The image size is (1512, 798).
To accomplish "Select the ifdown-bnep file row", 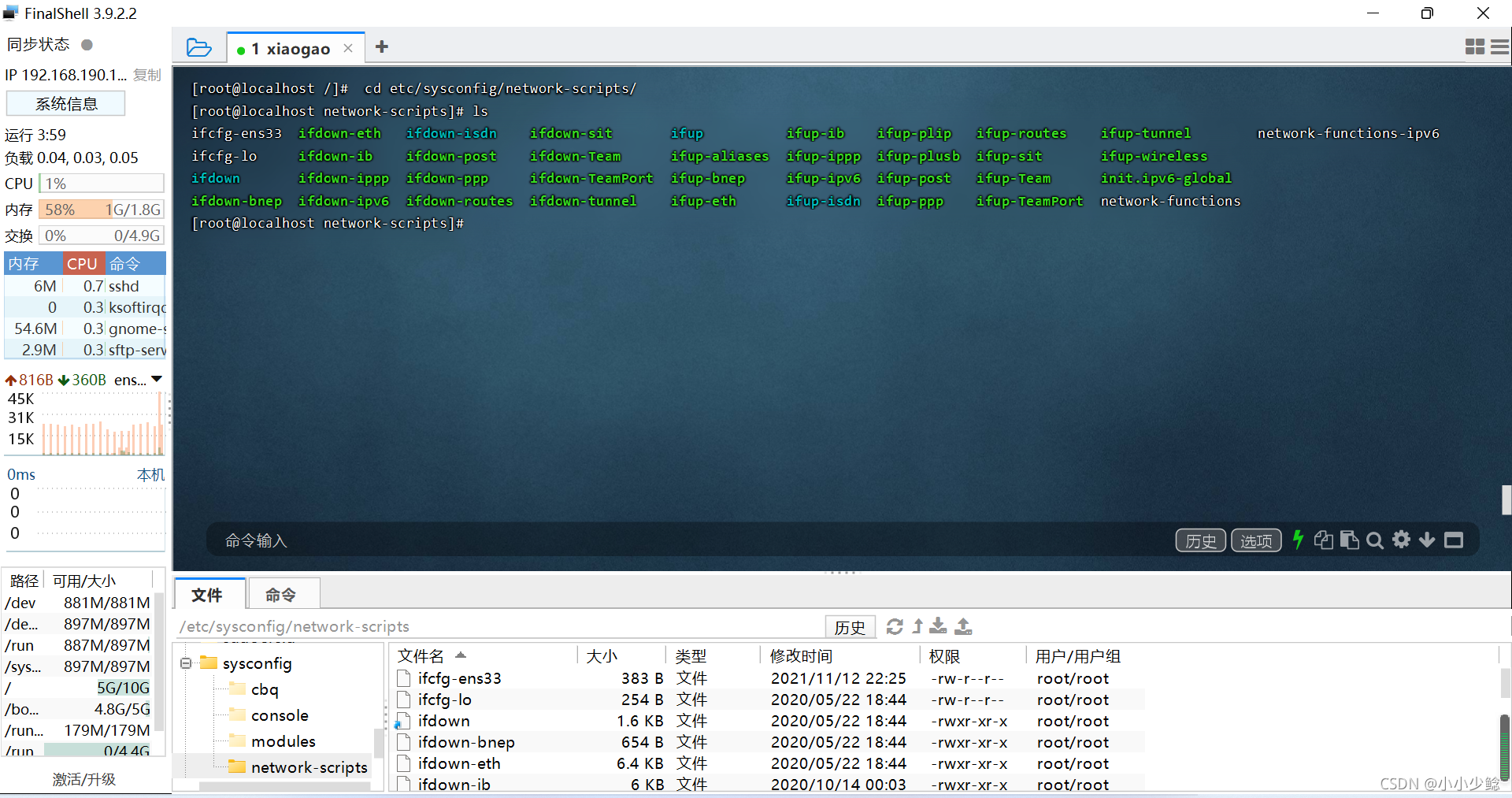I will 768,742.
